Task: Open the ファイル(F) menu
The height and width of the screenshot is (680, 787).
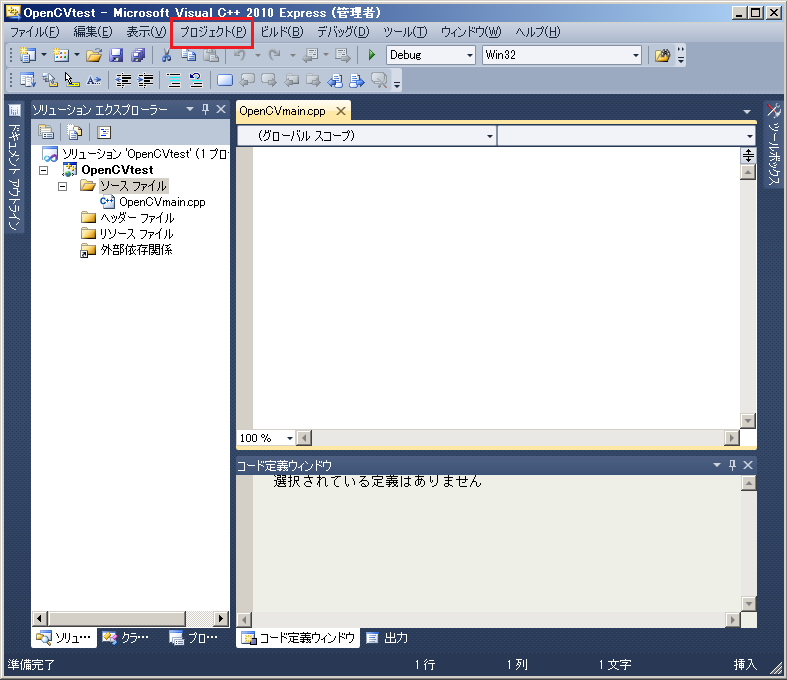Action: pos(35,32)
